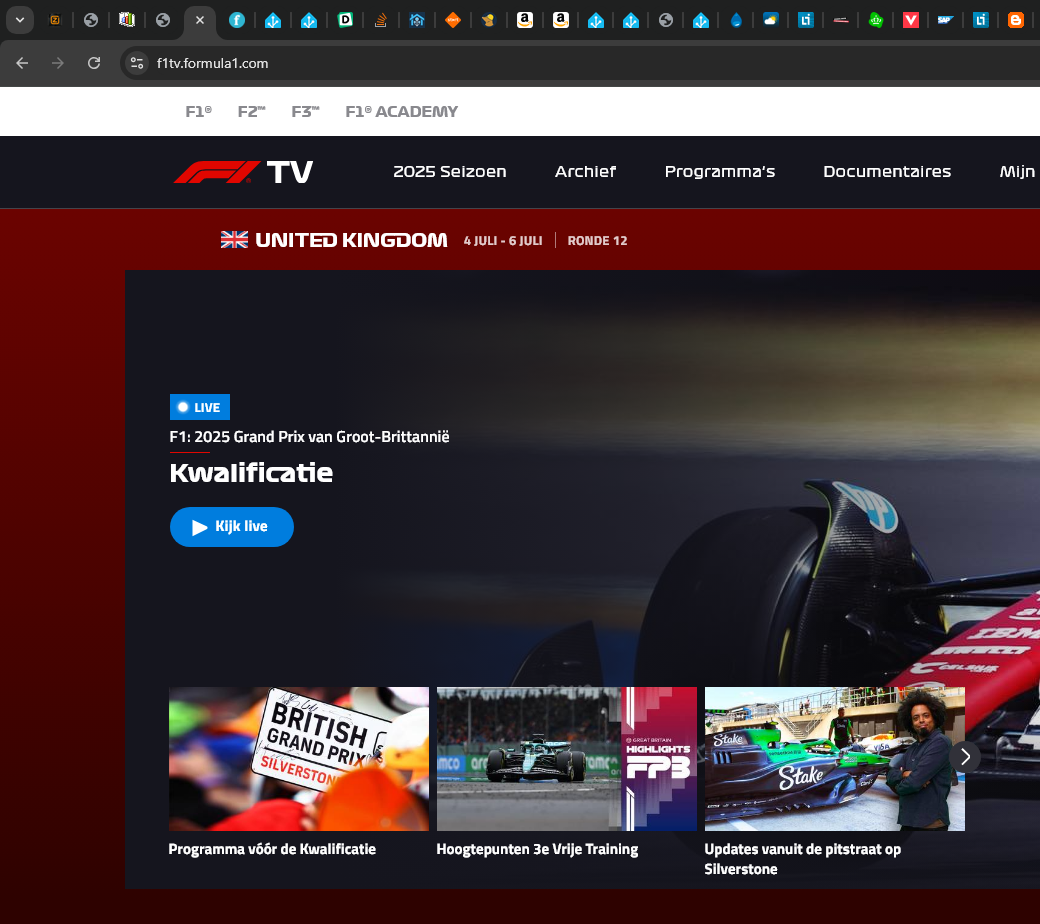Open the British Grand Prix Silverstone thumbnail
The width and height of the screenshot is (1040, 924).
298,759
